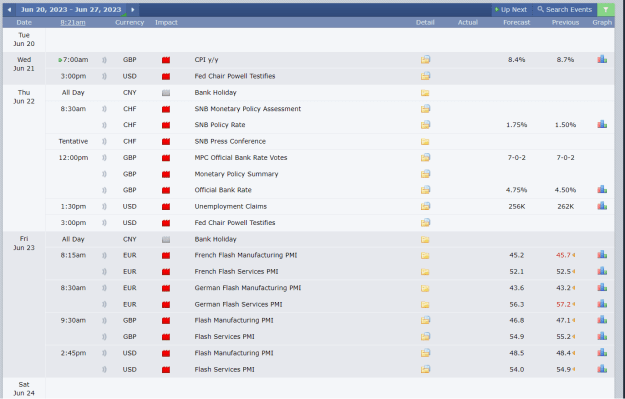Click the Date column header
Viewport: 625px width, 399px height.
pyautogui.click(x=24, y=23)
